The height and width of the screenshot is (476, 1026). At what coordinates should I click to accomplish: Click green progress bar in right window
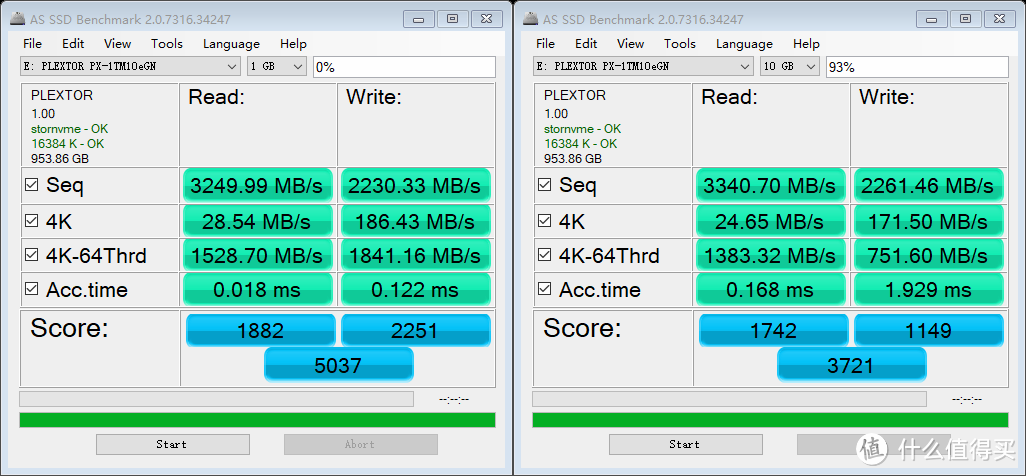(770, 420)
